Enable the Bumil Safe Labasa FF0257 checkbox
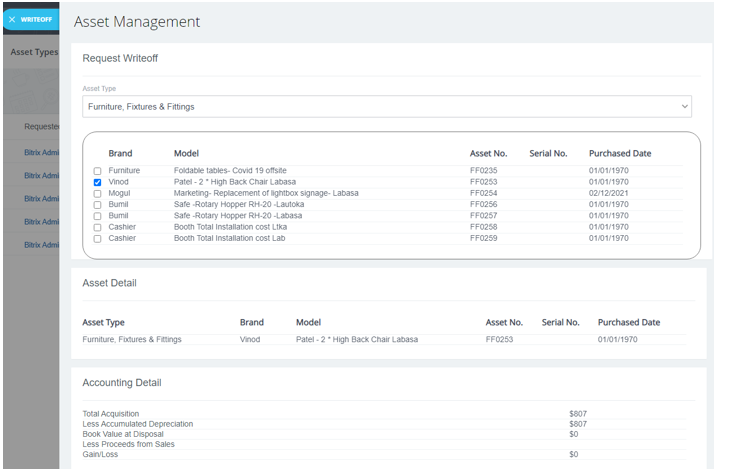This screenshot has height=469, width=739. tap(97, 216)
